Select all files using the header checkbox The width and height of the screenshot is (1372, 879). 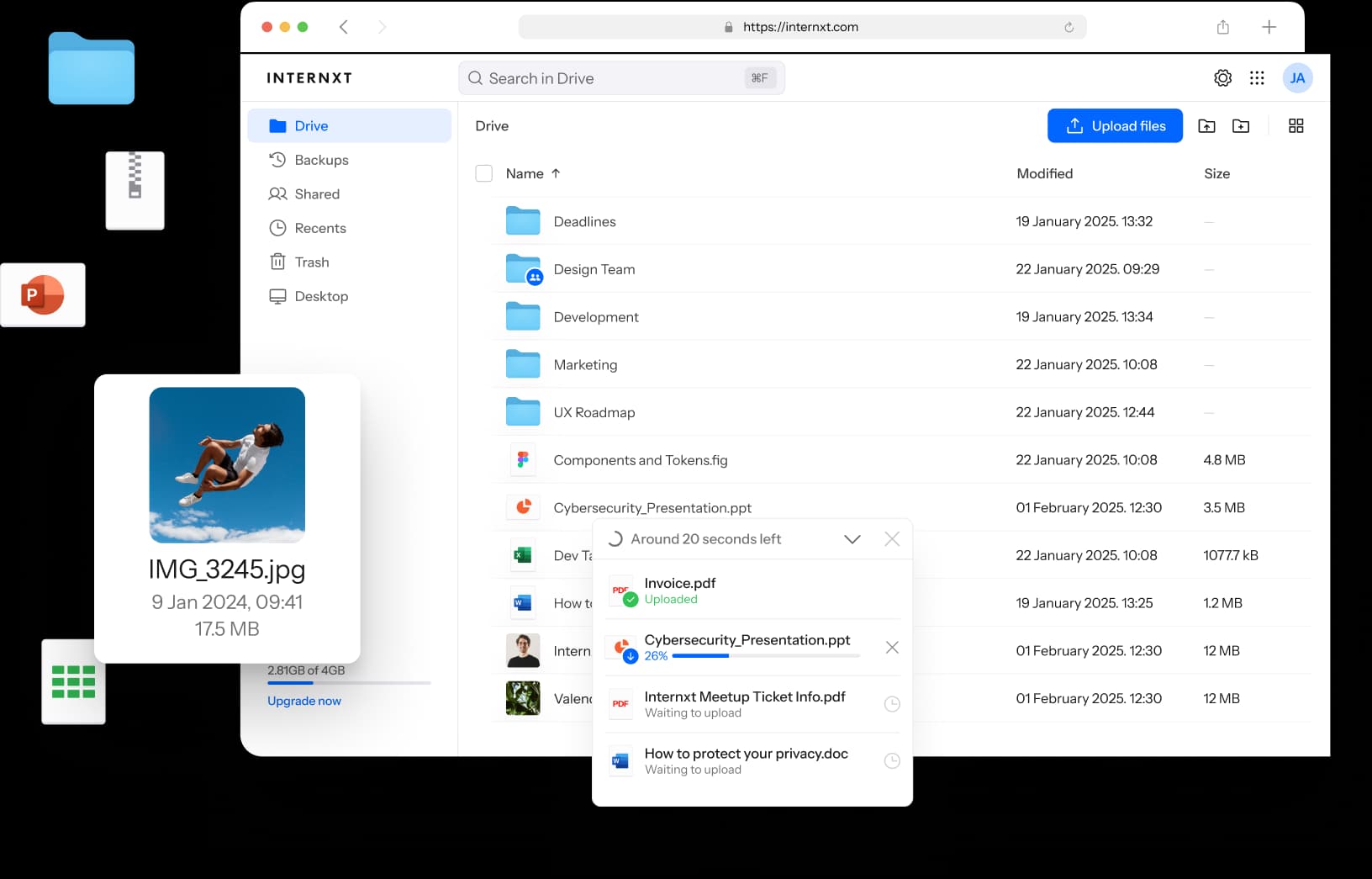484,173
